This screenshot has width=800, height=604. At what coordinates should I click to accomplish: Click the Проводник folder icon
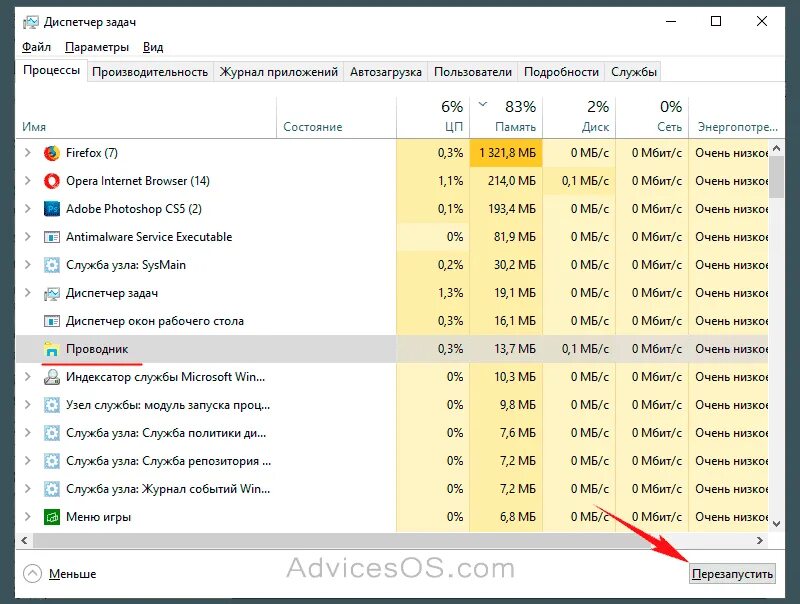52,349
